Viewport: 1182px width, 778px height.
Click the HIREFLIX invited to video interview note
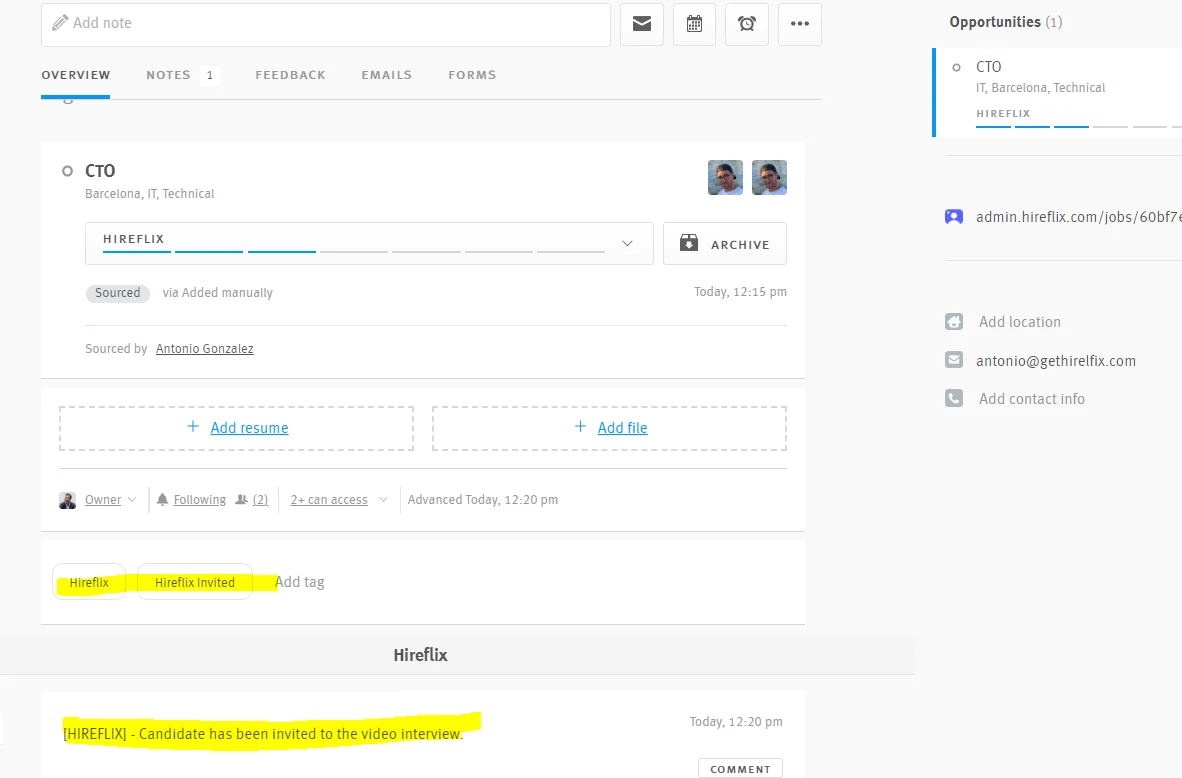click(x=263, y=734)
